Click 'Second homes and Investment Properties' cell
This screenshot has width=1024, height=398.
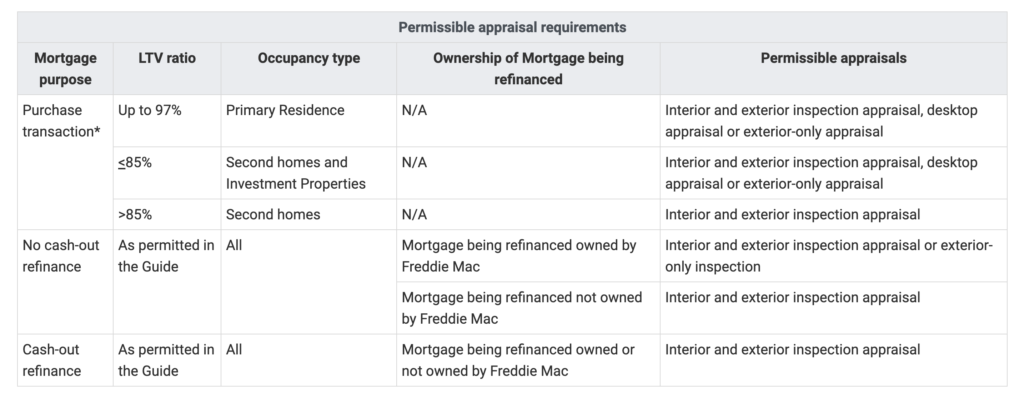(x=308, y=173)
